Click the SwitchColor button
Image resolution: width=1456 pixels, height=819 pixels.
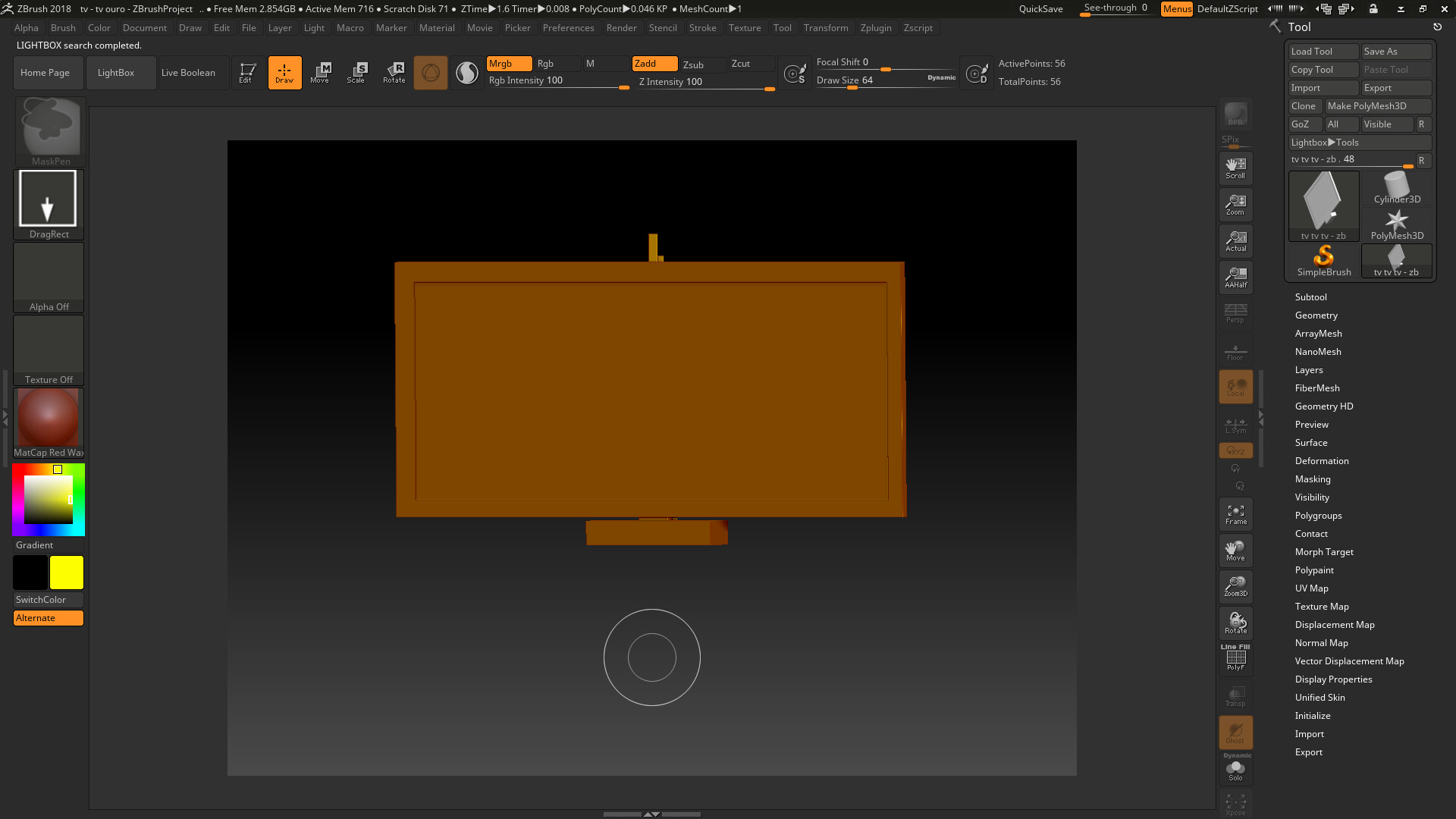point(49,600)
